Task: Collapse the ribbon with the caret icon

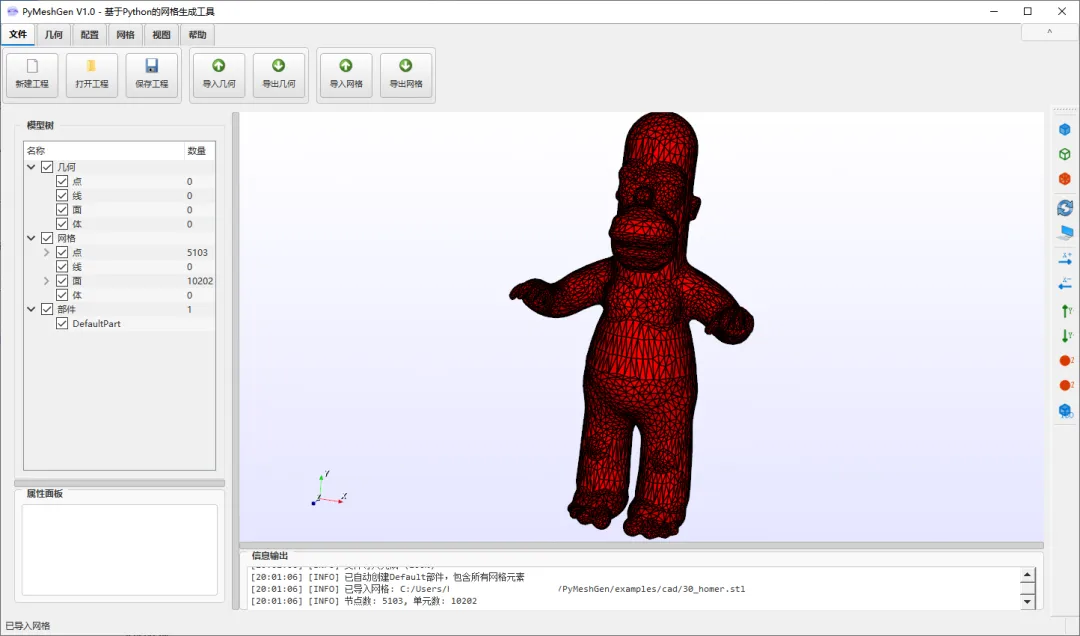Action: click(x=1049, y=32)
